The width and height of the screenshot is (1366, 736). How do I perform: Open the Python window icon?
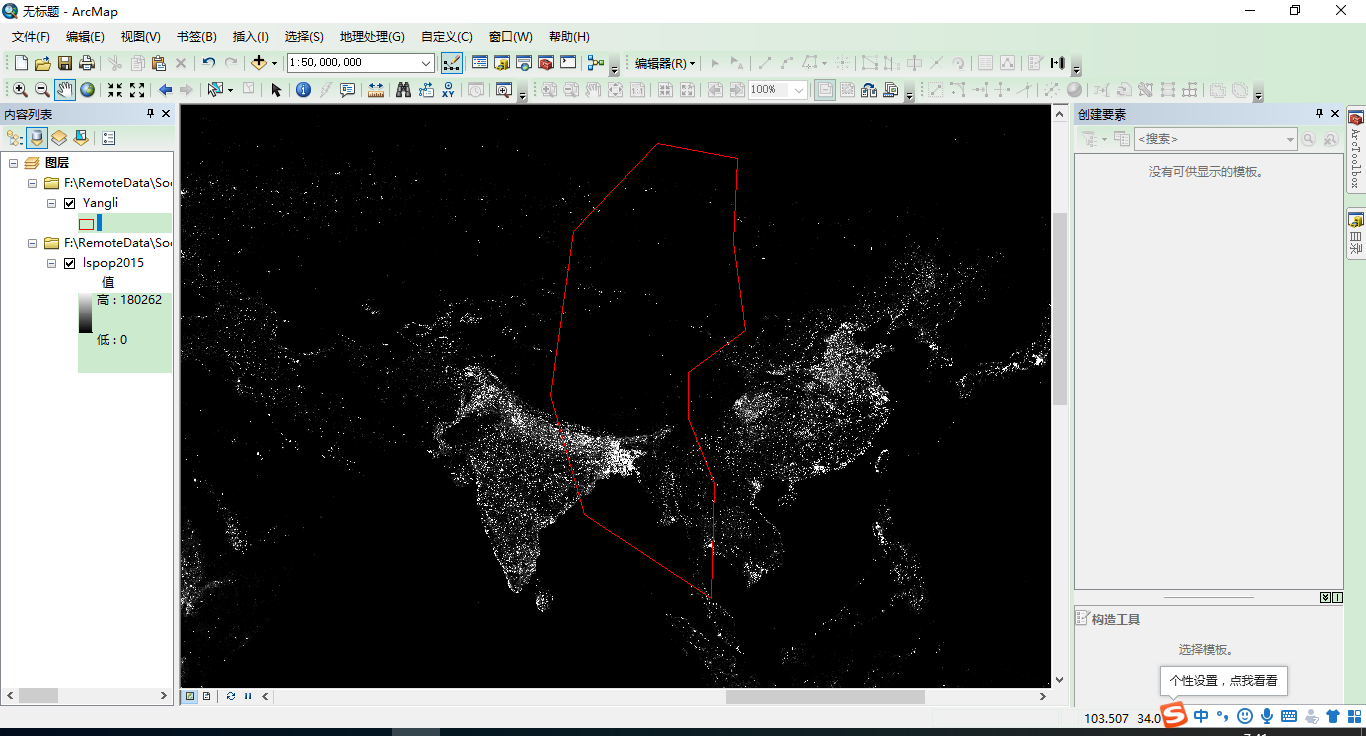568,63
